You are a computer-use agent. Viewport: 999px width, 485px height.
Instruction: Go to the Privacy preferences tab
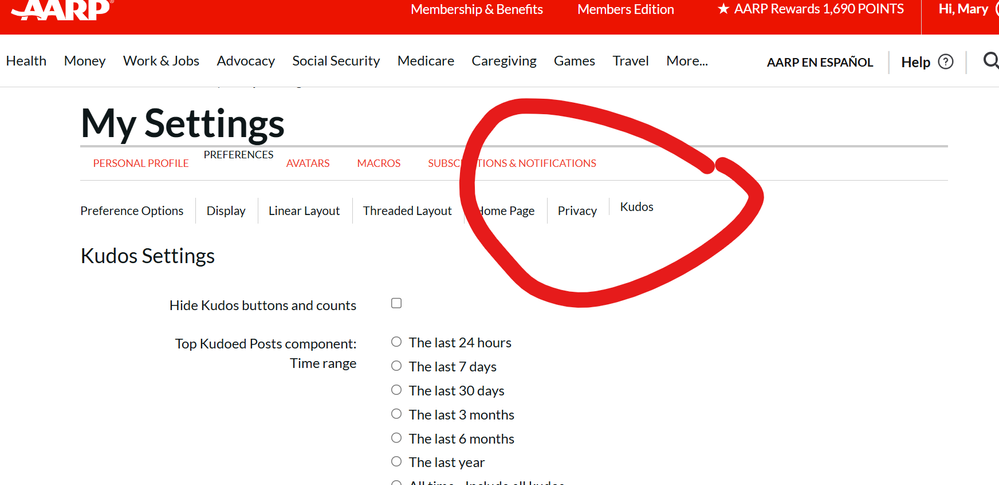coord(577,211)
